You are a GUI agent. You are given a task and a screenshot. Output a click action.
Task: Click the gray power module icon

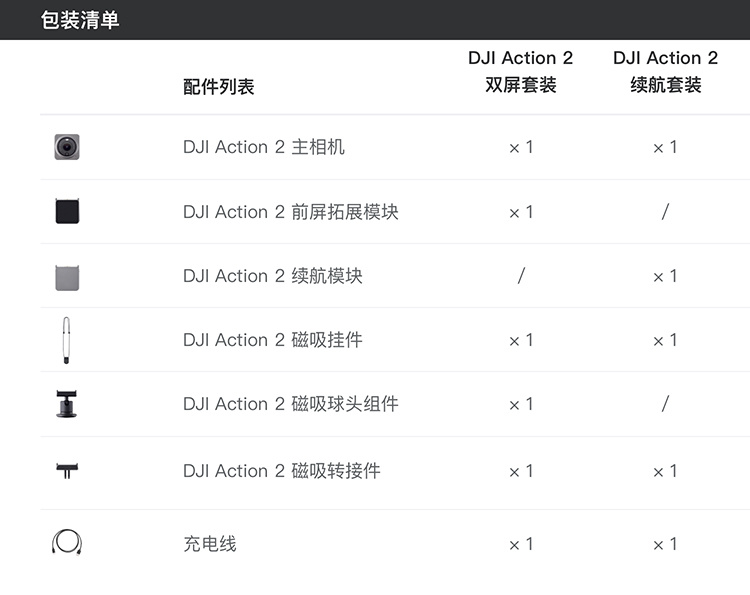67,277
